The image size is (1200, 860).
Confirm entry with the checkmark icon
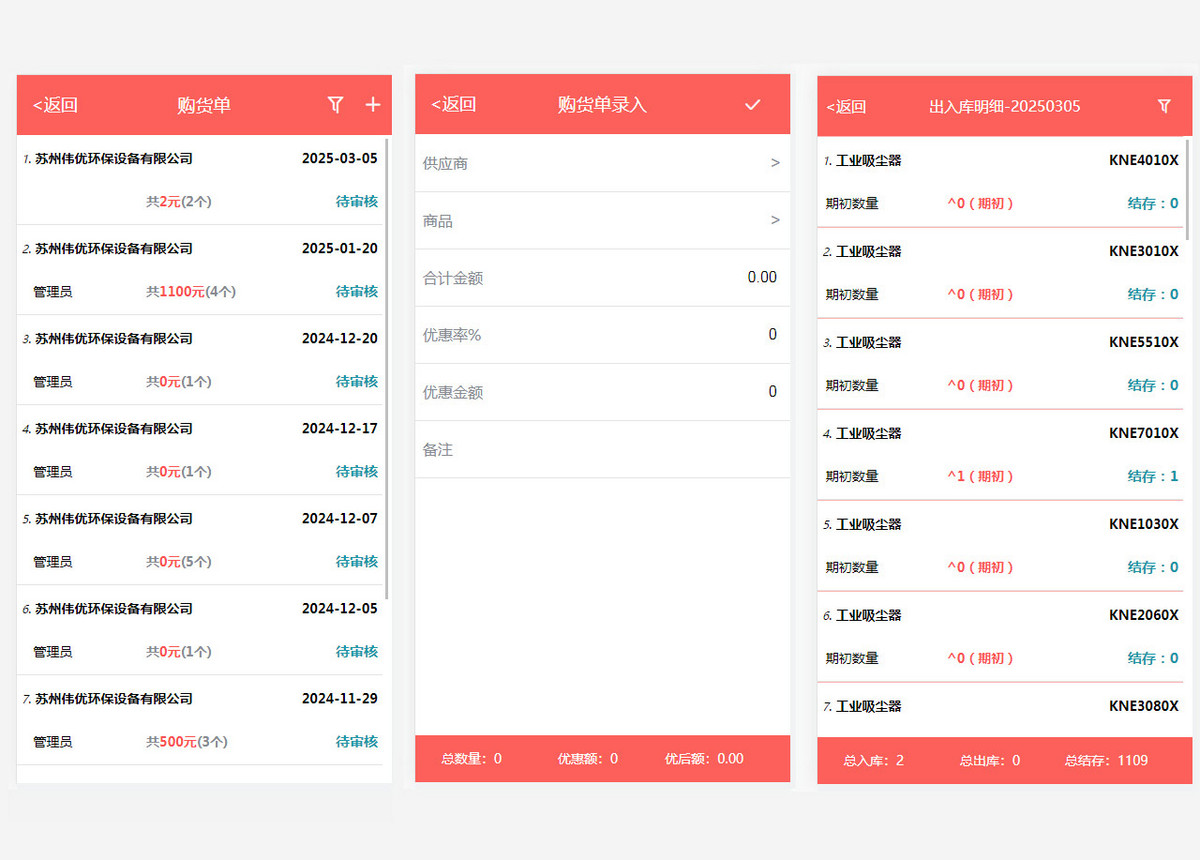[x=753, y=105]
